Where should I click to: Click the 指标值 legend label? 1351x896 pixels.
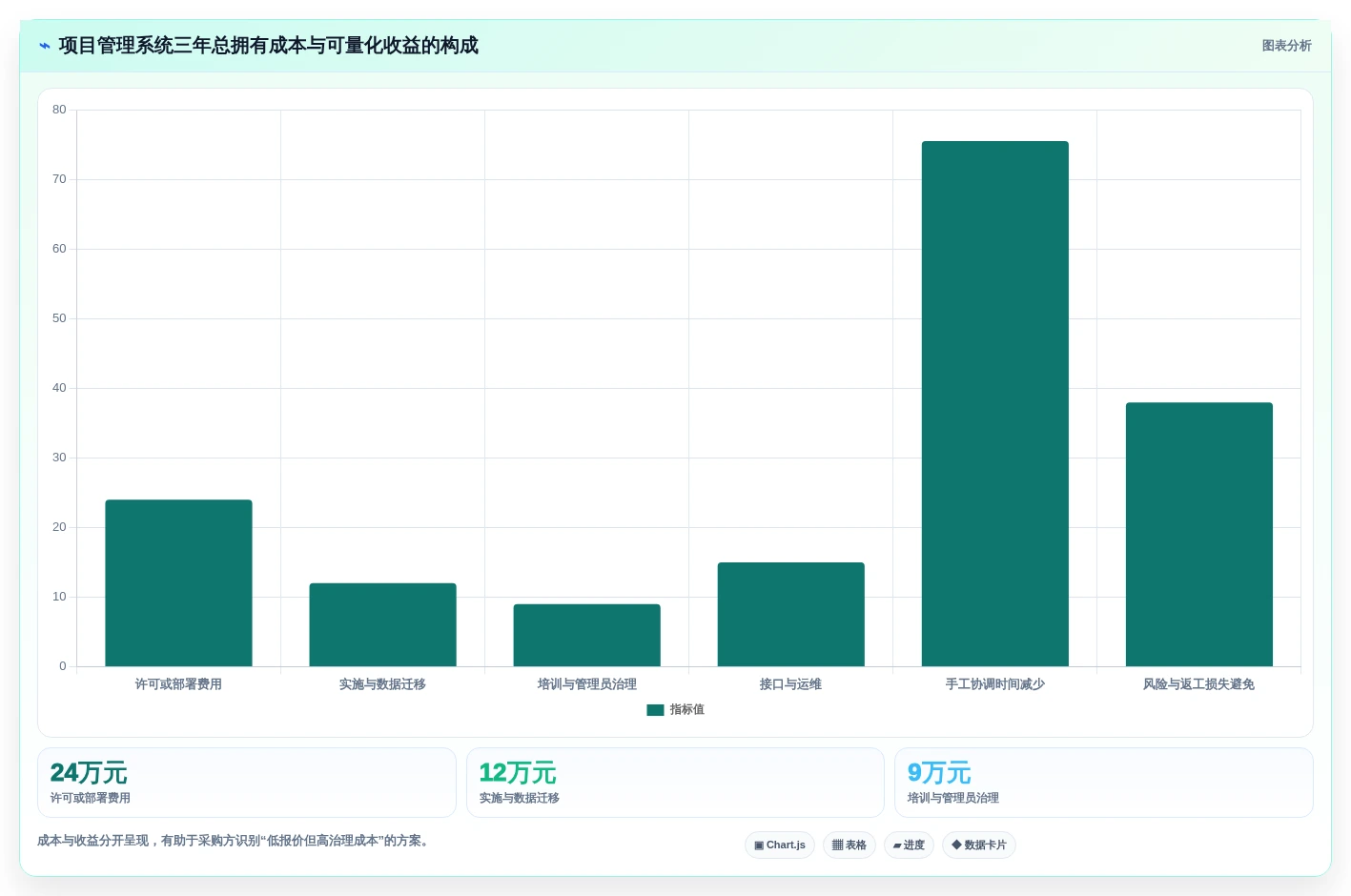[686, 710]
